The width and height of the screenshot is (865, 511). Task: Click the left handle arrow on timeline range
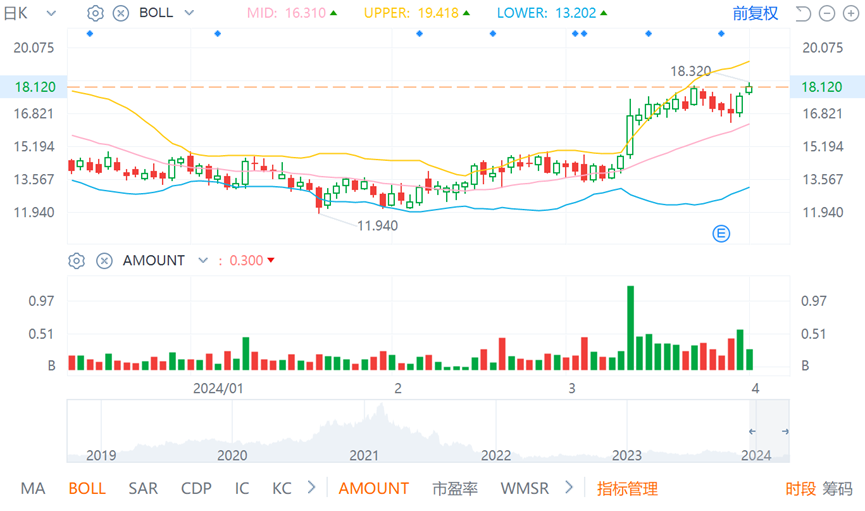tap(752, 432)
